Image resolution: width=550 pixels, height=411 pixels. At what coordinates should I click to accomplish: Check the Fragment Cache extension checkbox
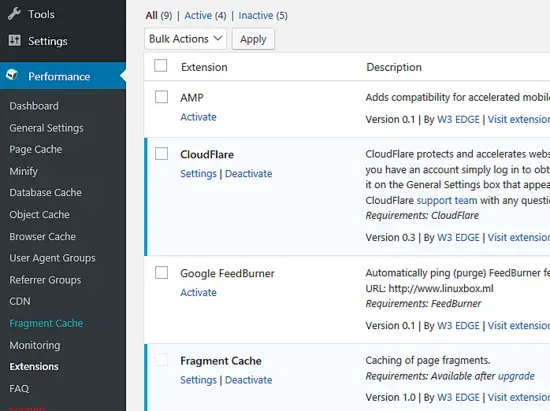coord(161,360)
